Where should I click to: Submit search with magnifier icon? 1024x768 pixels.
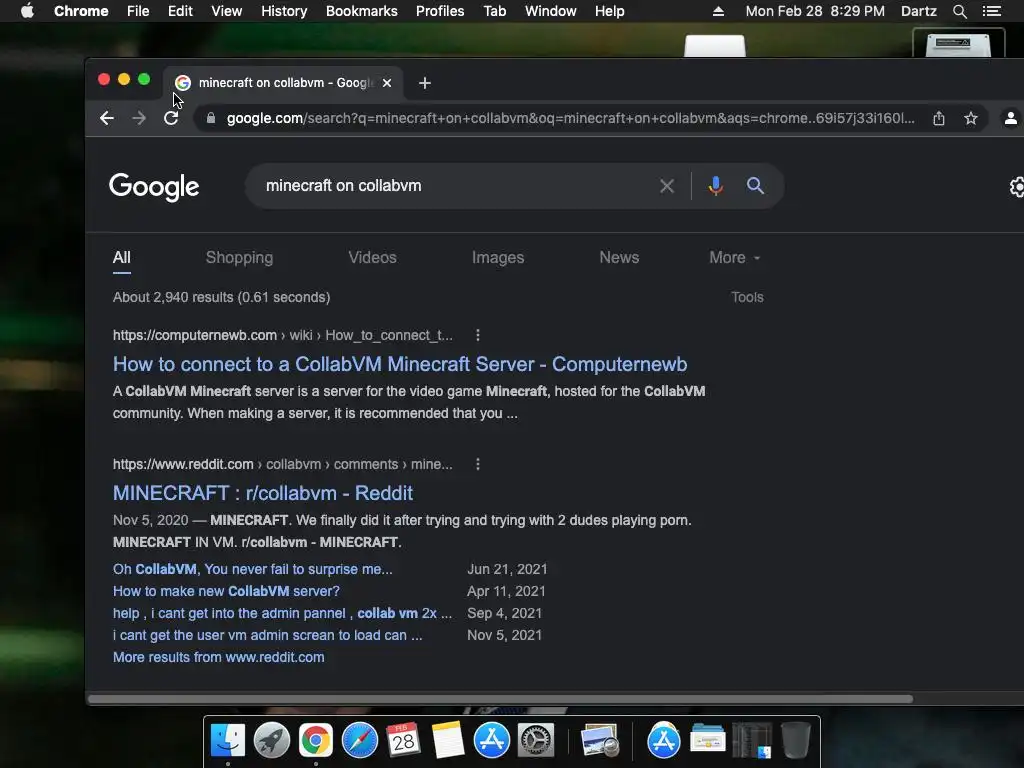[x=755, y=185]
